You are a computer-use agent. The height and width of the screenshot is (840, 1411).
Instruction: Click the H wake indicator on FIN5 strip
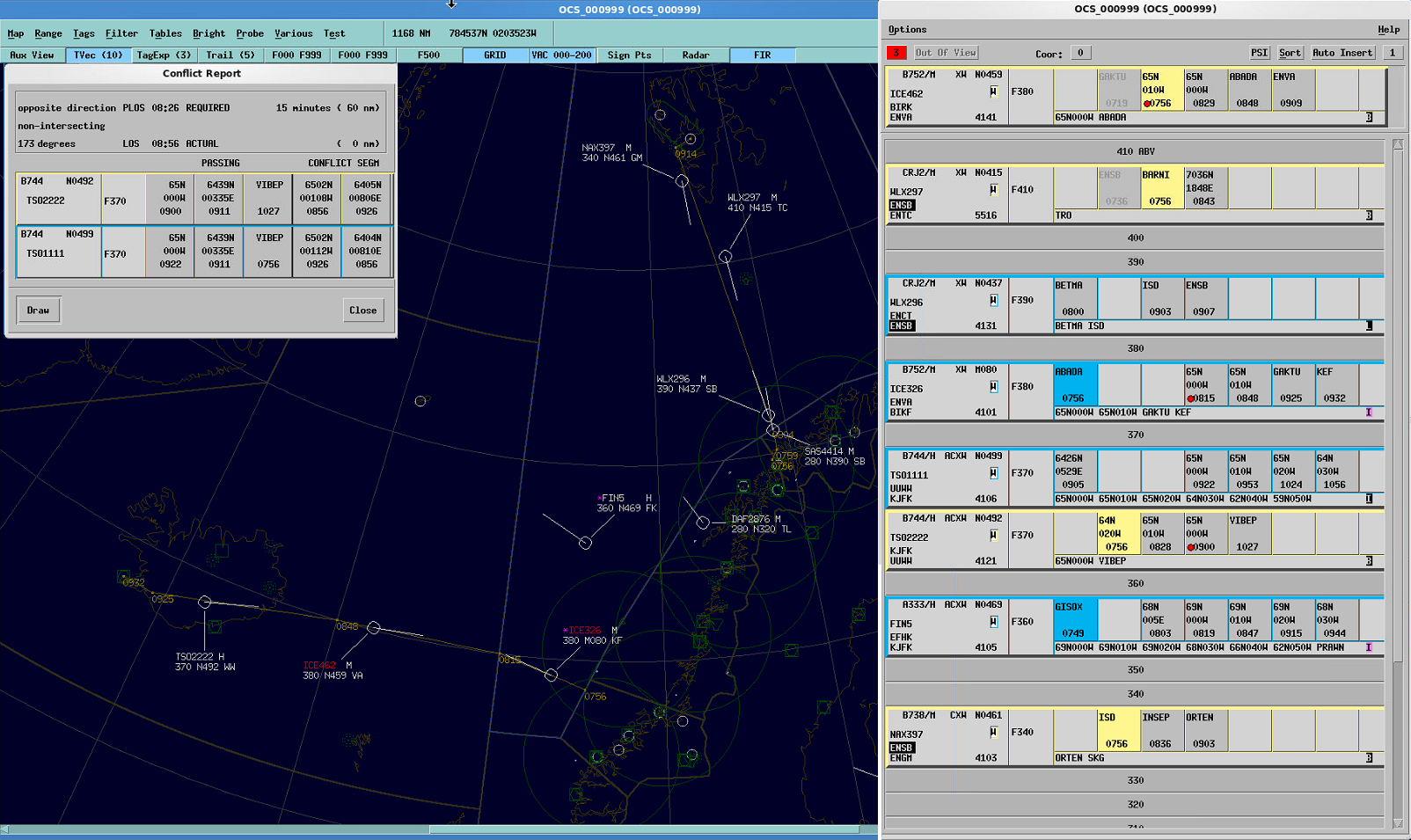(993, 621)
